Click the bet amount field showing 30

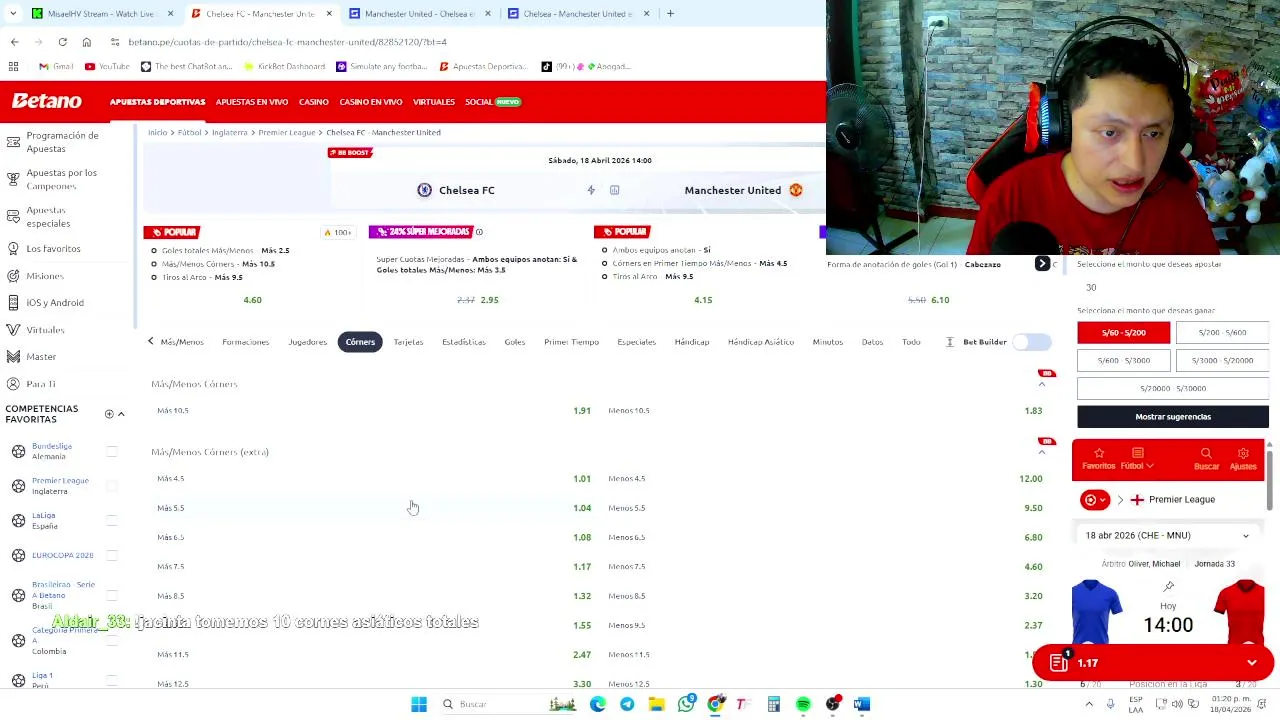1173,288
